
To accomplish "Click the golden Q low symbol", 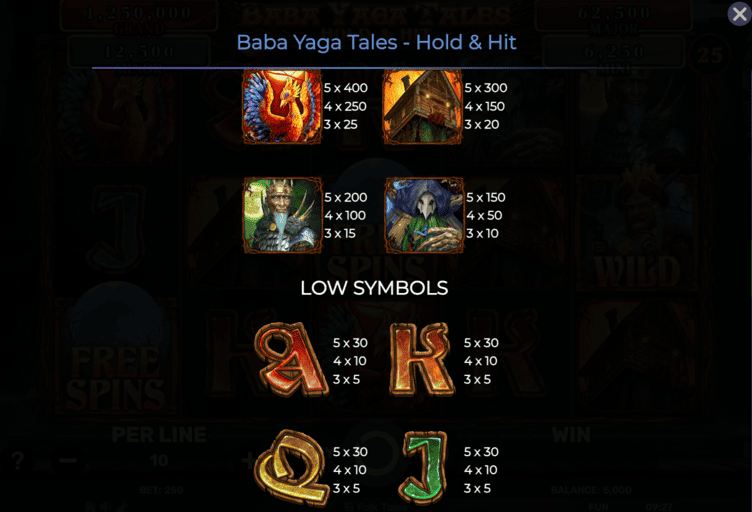I will pyautogui.click(x=292, y=467).
